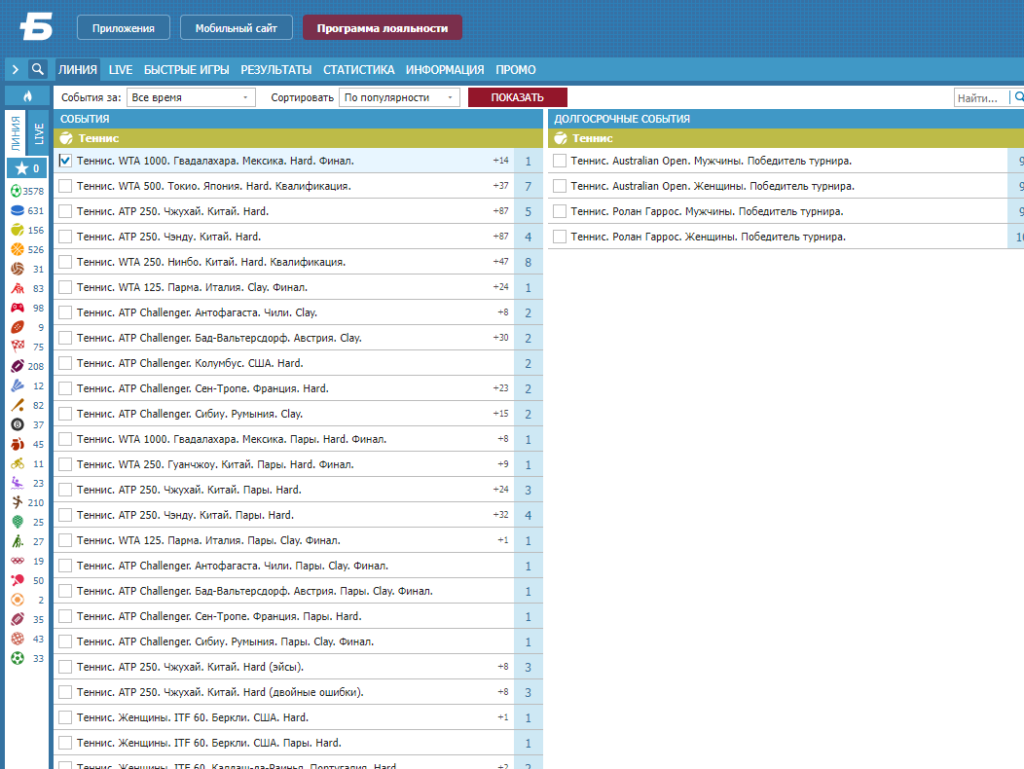1024x769 pixels.
Task: Open WTA 250 Гуанчжоу Пары Финал event
Action: (215, 465)
